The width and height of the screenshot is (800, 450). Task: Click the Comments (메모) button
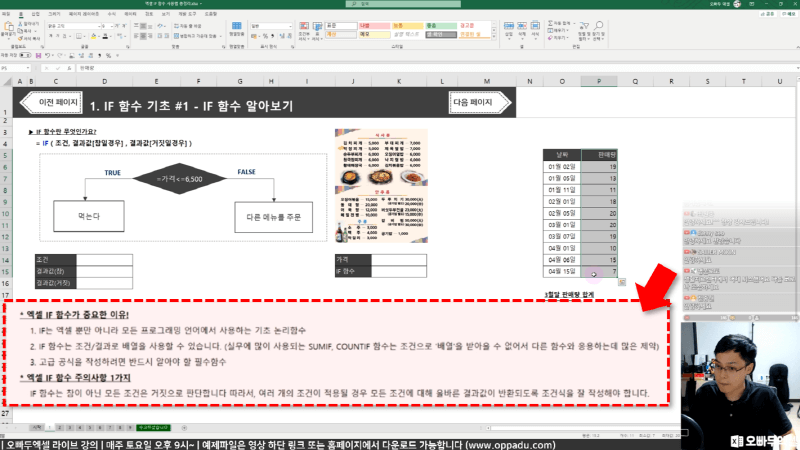[x=789, y=14]
